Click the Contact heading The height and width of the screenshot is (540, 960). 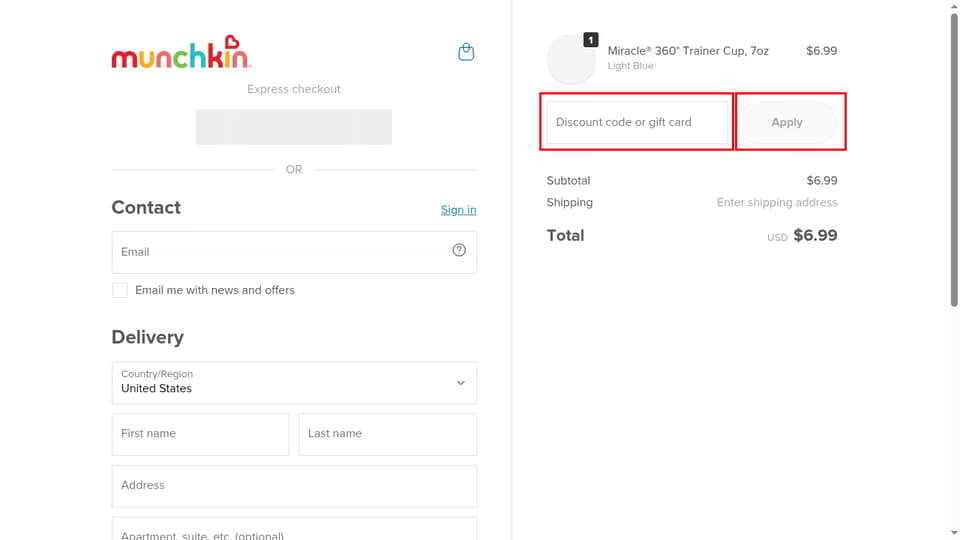(146, 208)
